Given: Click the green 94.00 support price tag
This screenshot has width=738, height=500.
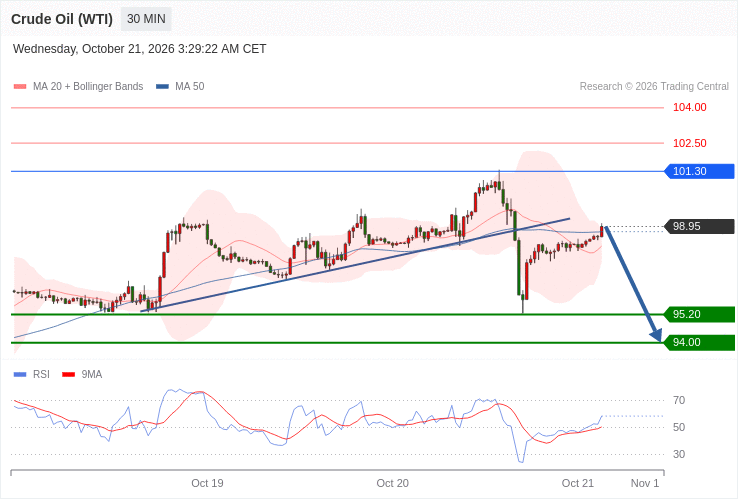Looking at the screenshot, I should 699,342.
